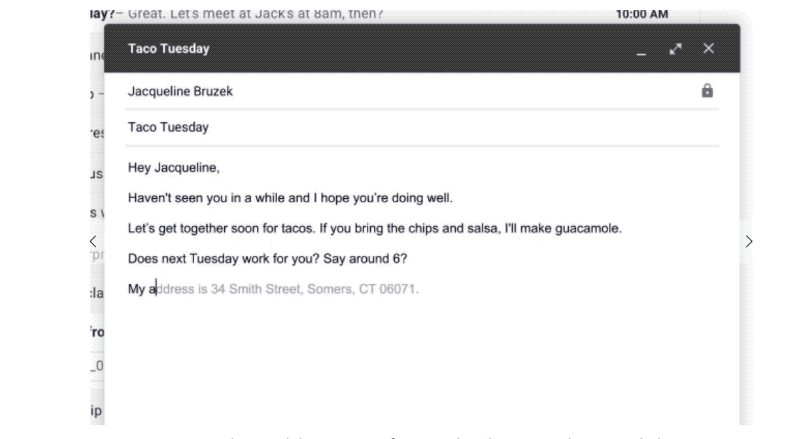Click the Taco Tuesday subject field

point(168,127)
